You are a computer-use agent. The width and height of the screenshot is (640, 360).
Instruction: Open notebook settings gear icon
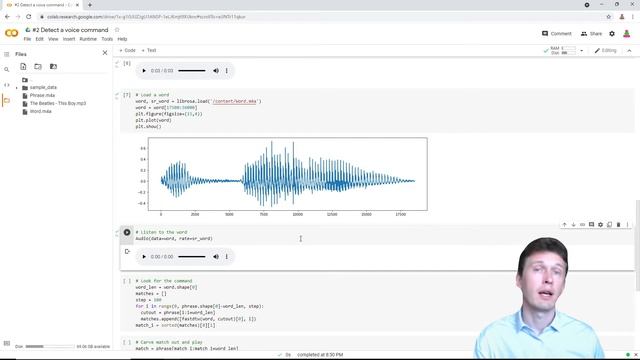click(612, 33)
